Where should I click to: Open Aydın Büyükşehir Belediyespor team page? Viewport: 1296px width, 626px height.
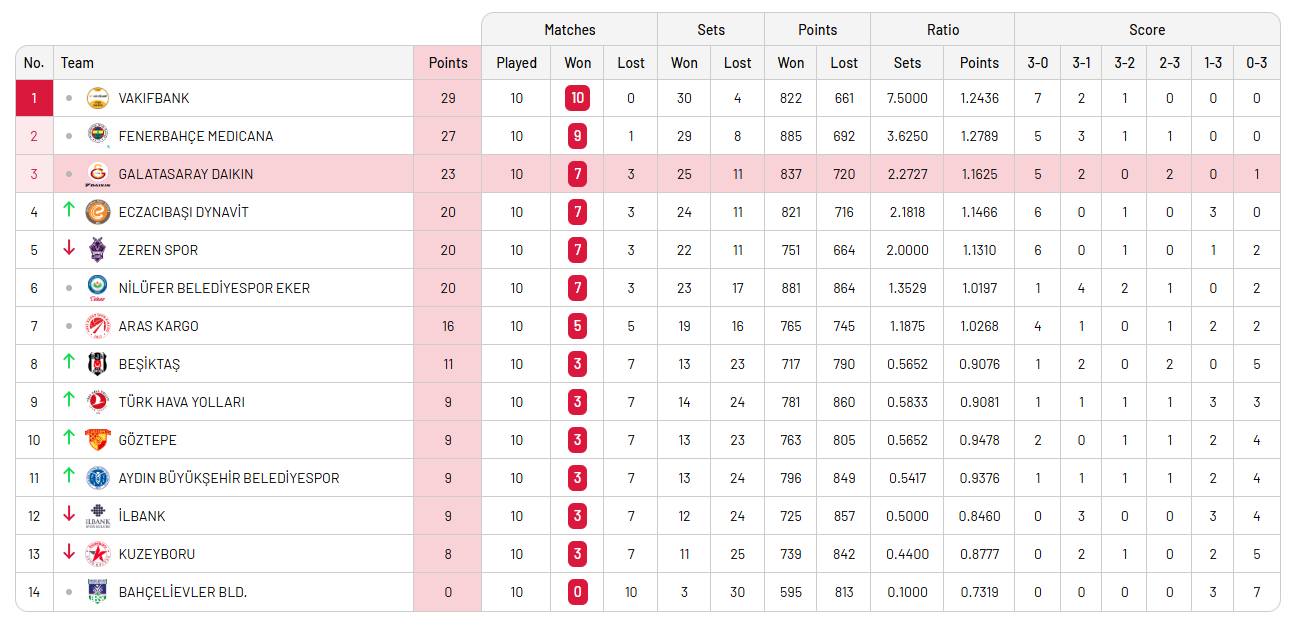point(228,478)
